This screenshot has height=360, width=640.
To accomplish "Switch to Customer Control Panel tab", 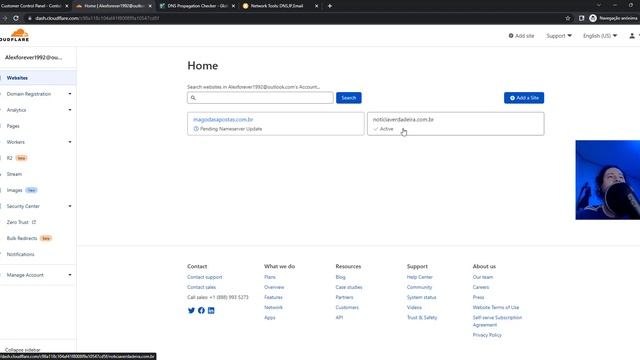I will [x=35, y=6].
